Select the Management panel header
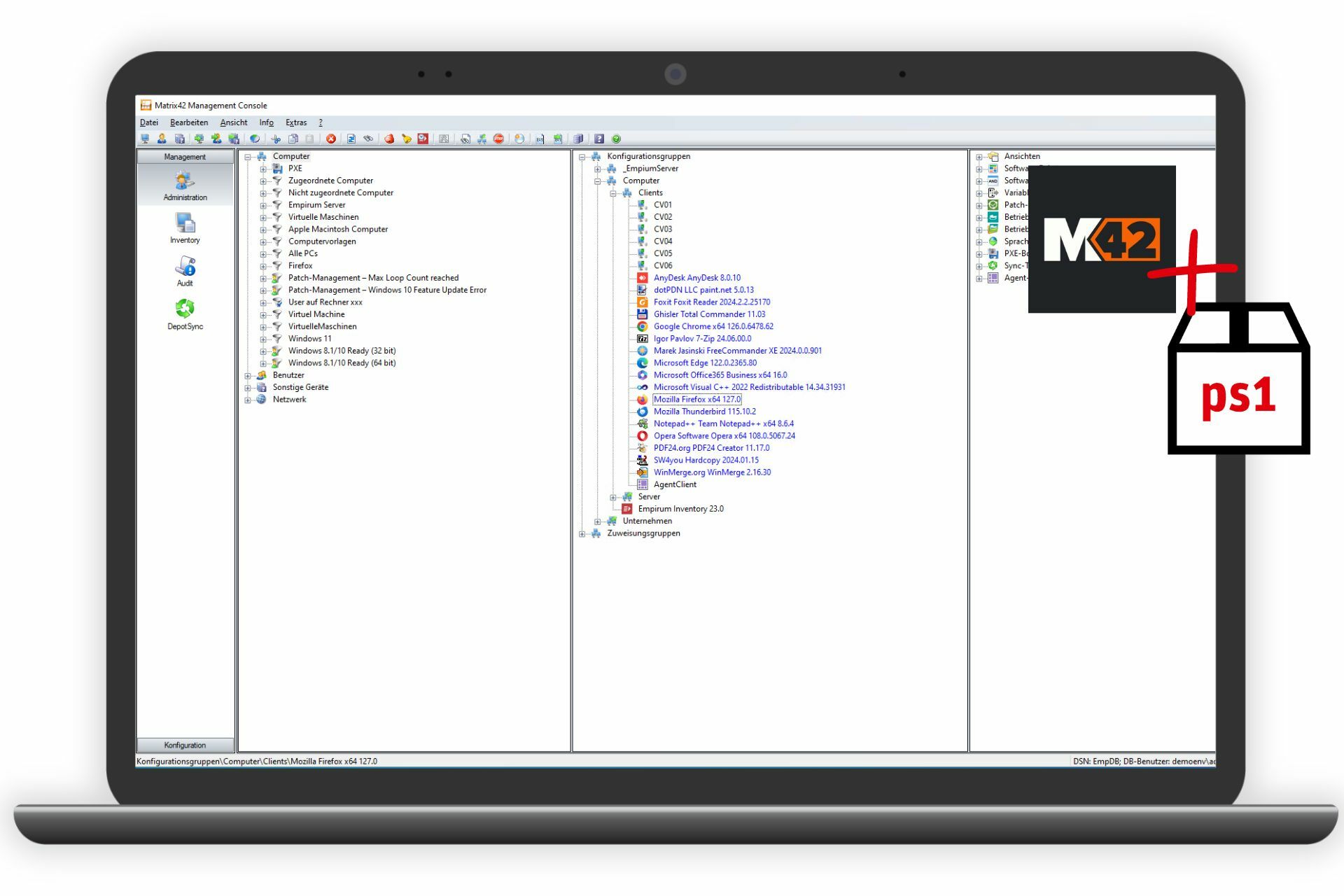Viewport: 1344px width, 896px height. pos(185,157)
